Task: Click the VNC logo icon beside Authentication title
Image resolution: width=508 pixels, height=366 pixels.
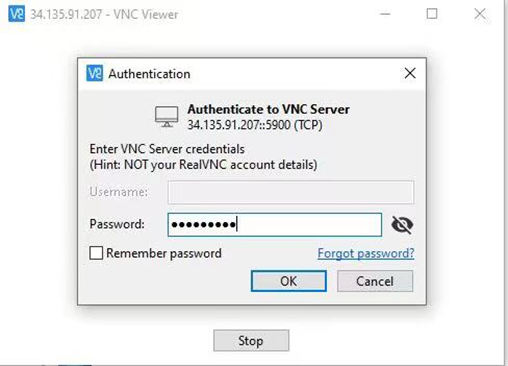Action: [95, 73]
